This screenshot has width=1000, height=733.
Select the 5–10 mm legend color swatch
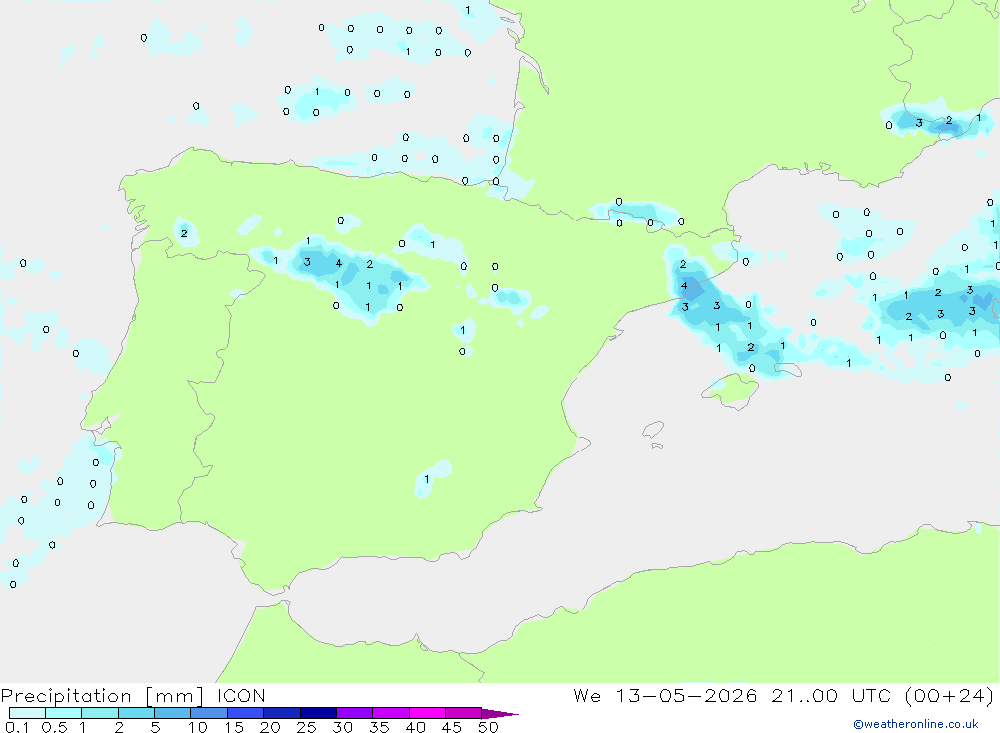click(x=173, y=713)
